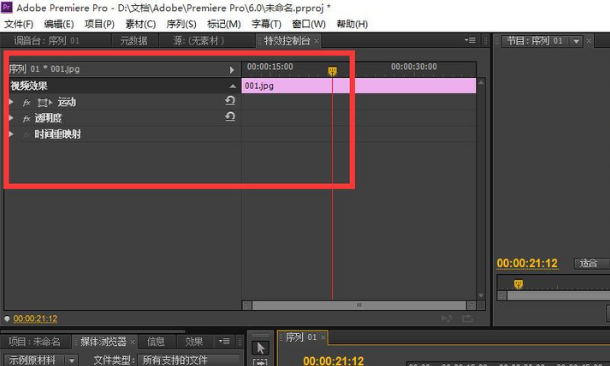610x366 pixels.
Task: Click the program monitor playhead marker
Action: 518,284
